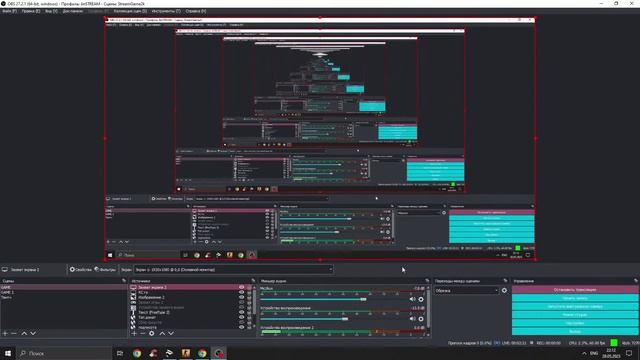
Task: Select GAME scene in Scenes list
Action: coord(64,287)
